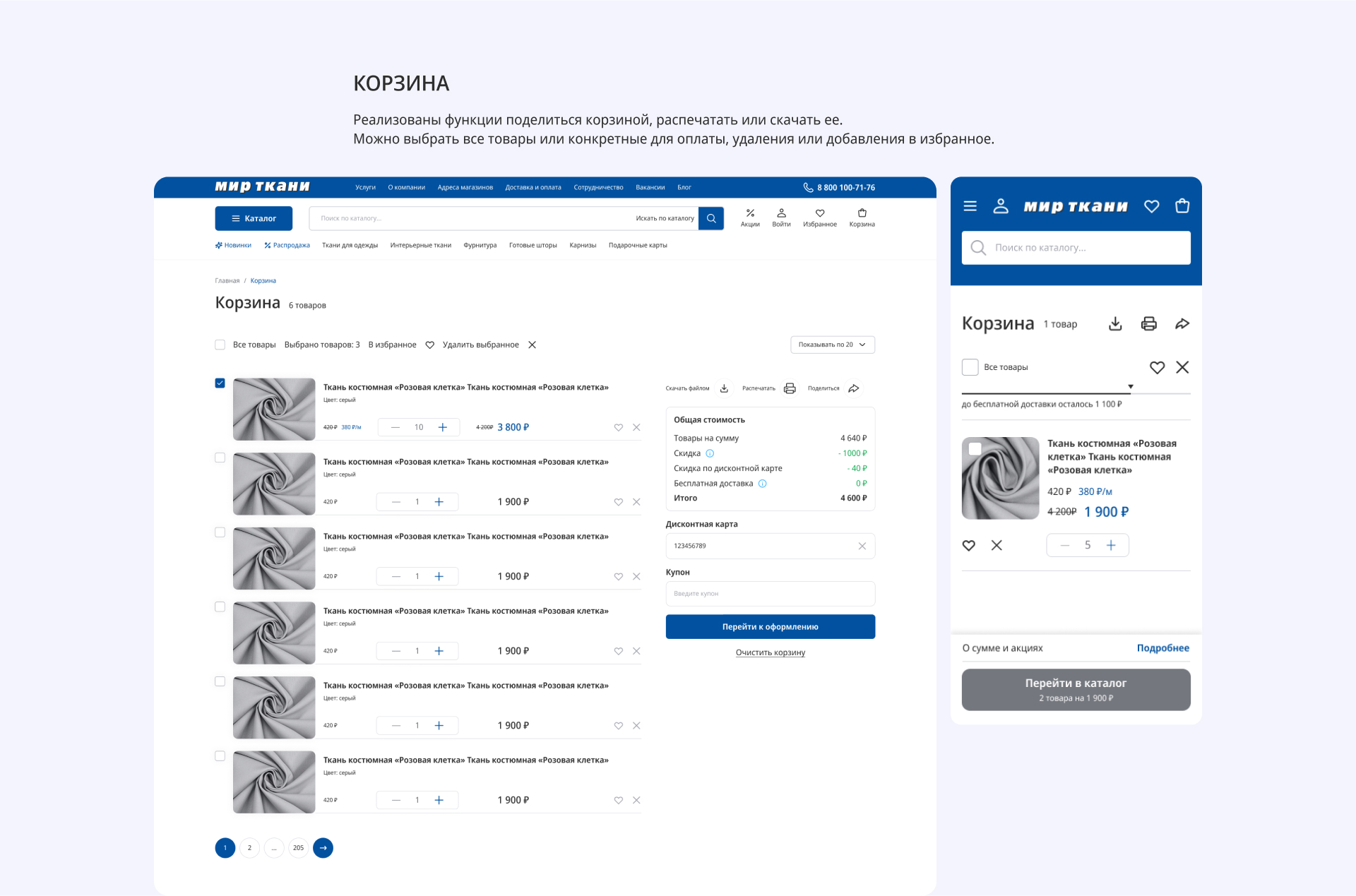
Task: Uncheck the first product's checked checkbox
Action: [x=220, y=383]
